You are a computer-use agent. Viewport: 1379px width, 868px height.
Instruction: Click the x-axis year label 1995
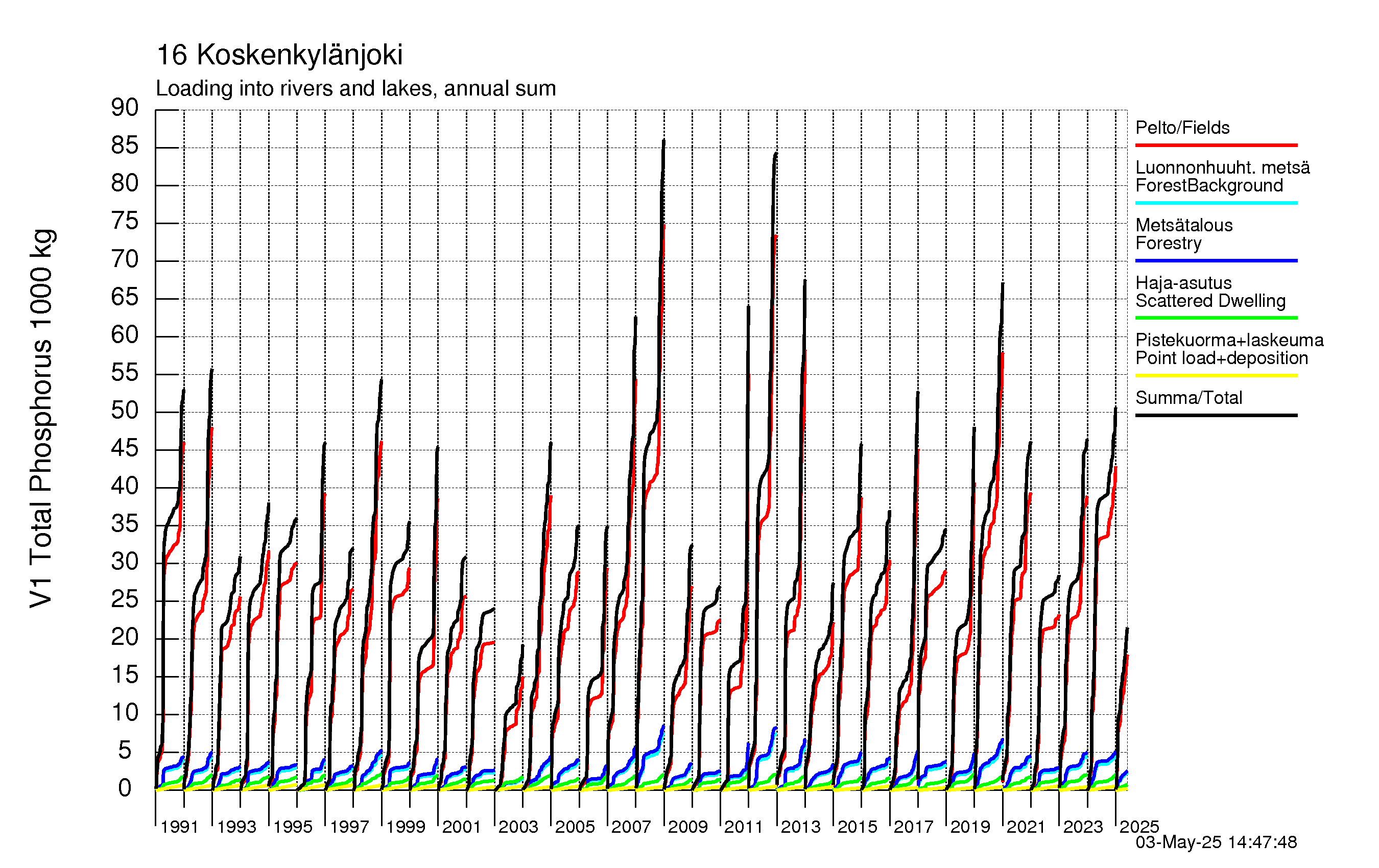click(x=293, y=827)
